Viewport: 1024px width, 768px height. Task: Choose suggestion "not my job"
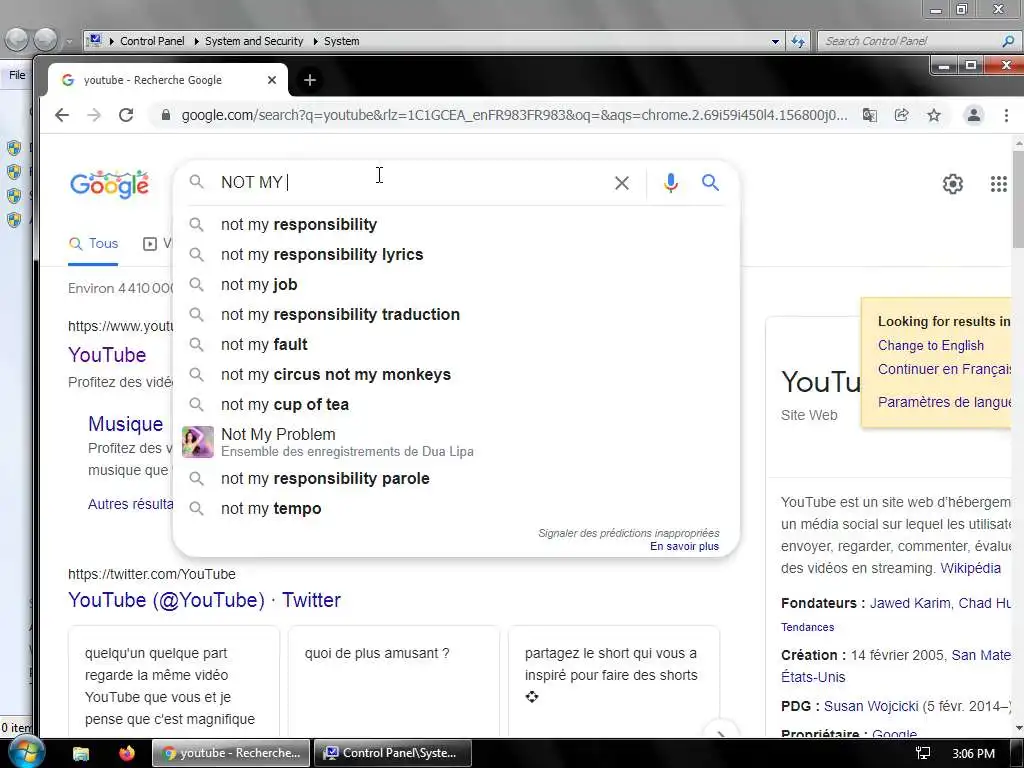click(456, 285)
